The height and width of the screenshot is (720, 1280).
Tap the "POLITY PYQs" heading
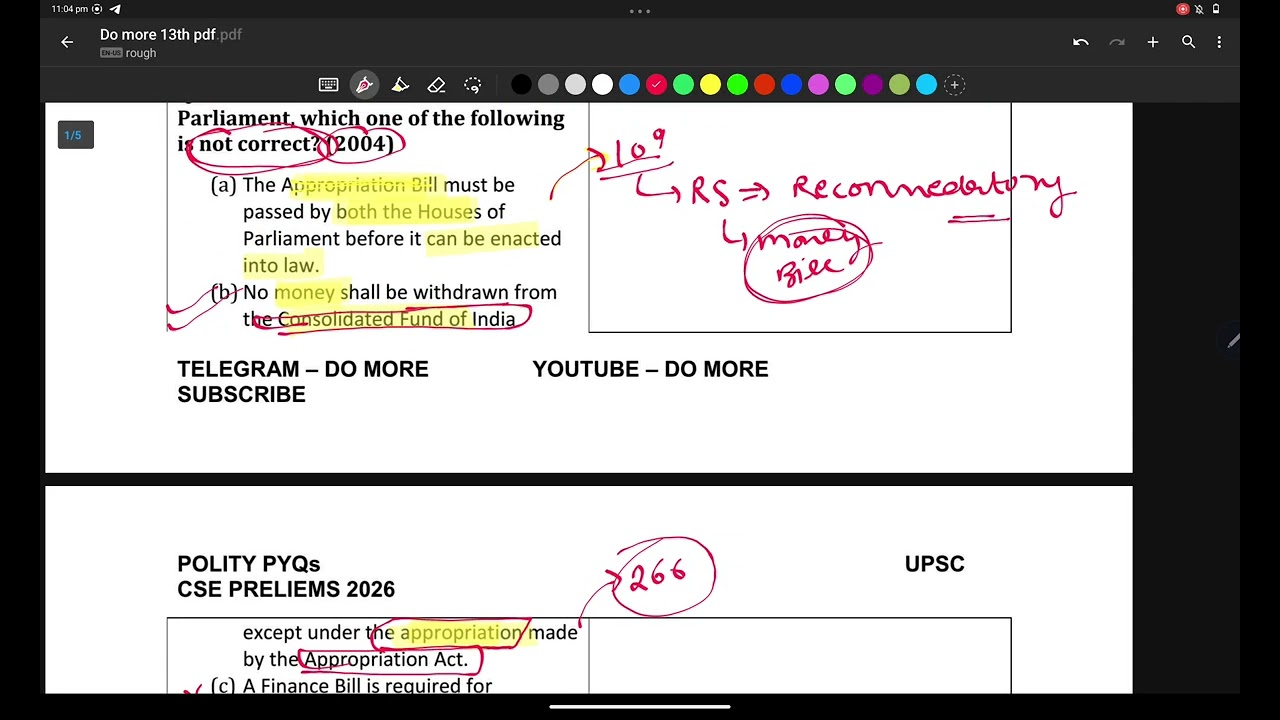[x=248, y=564]
